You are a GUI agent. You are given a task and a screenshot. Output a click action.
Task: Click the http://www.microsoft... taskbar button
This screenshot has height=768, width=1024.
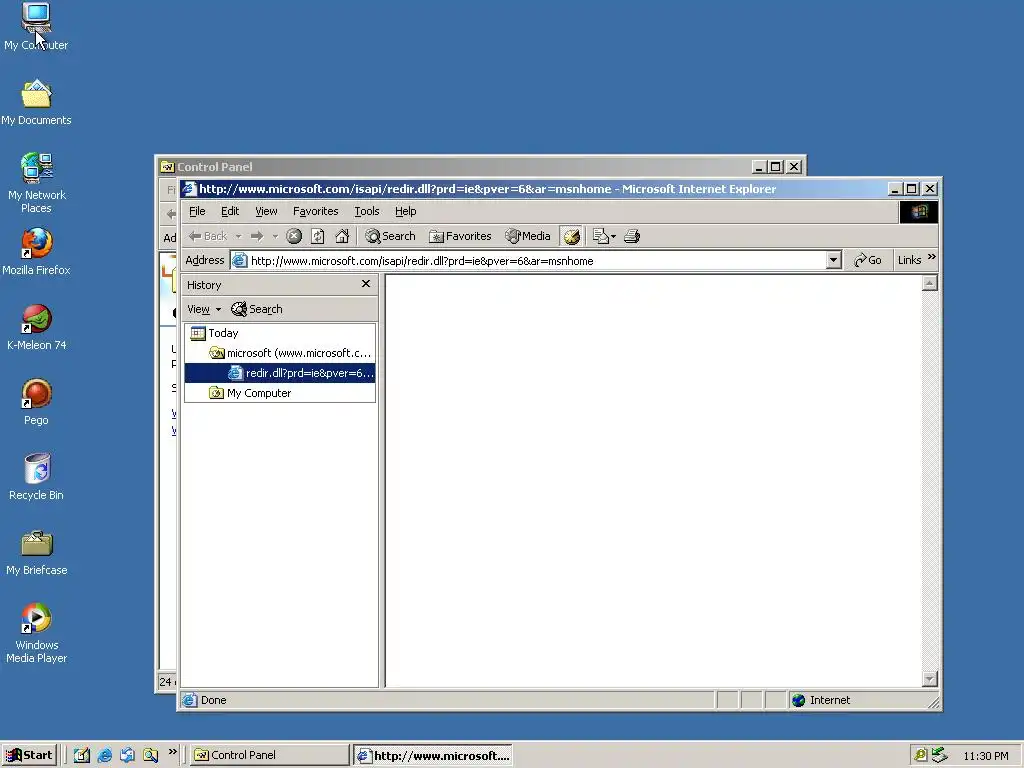click(x=433, y=756)
